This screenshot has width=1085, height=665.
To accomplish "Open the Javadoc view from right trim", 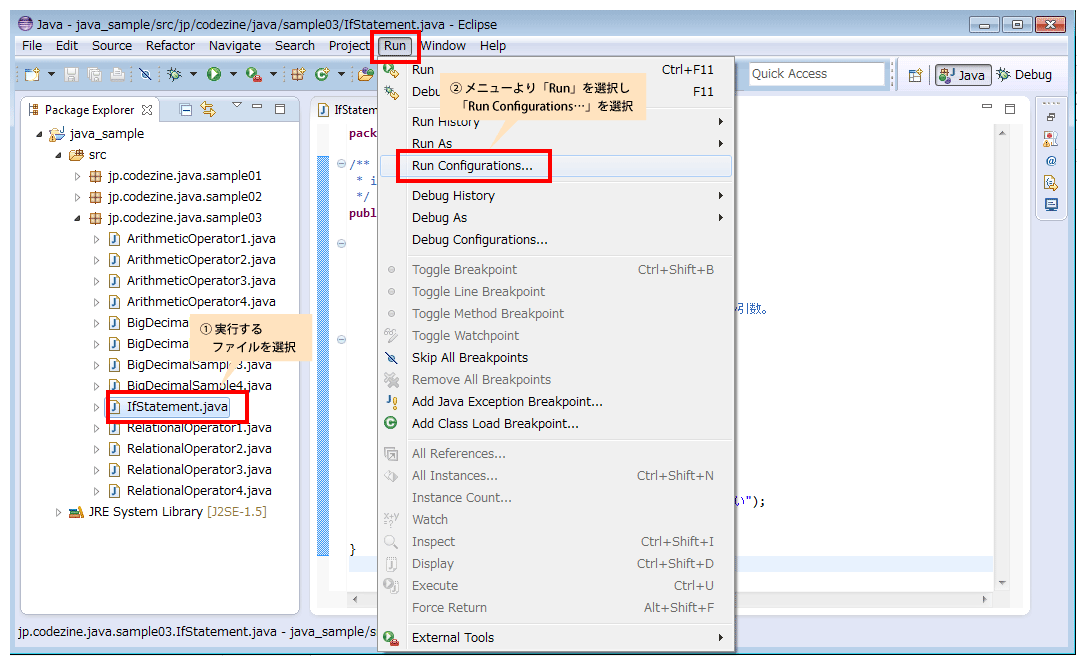I will click(x=1051, y=161).
